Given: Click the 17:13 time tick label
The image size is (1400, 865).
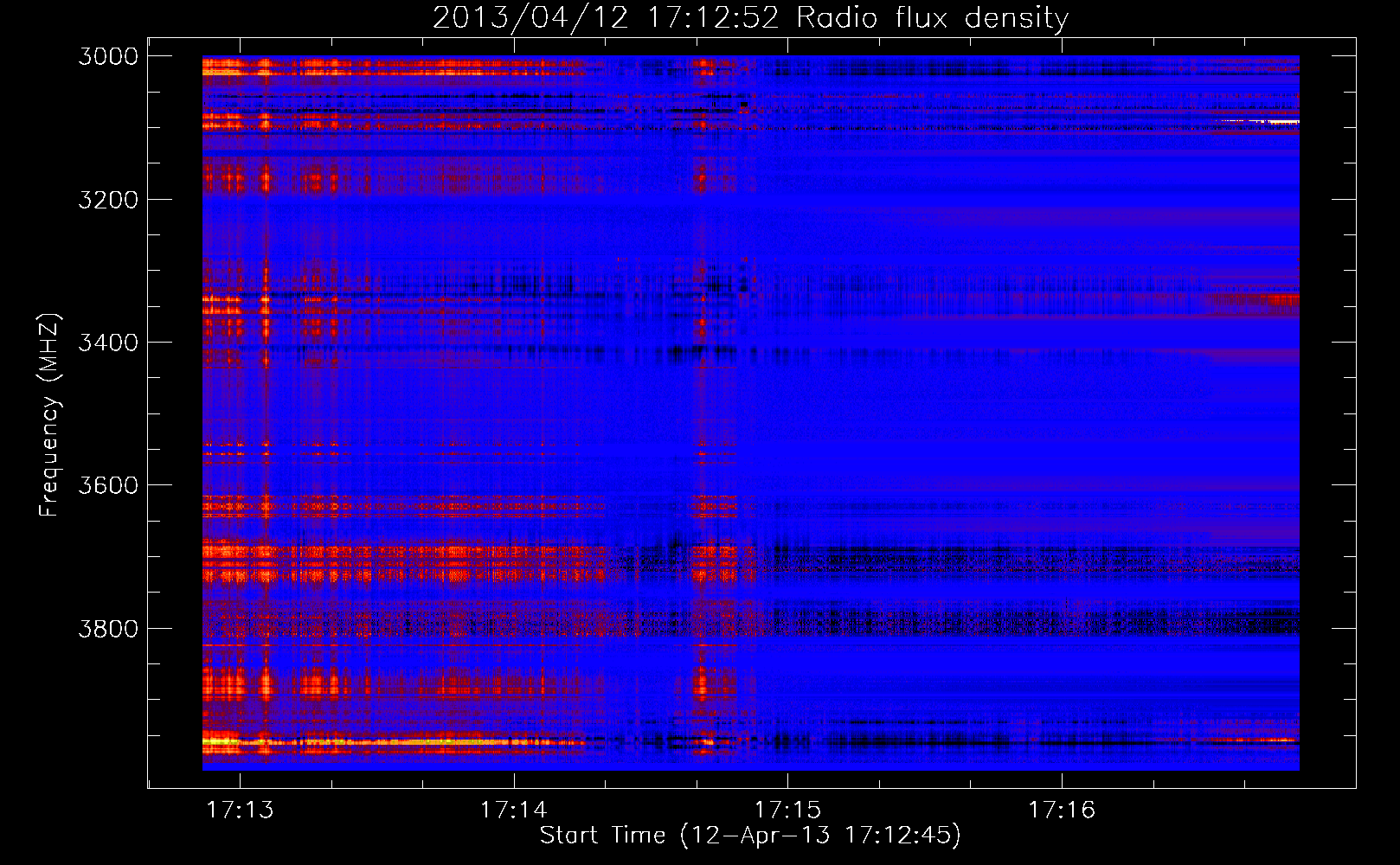Looking at the screenshot, I should click(241, 810).
